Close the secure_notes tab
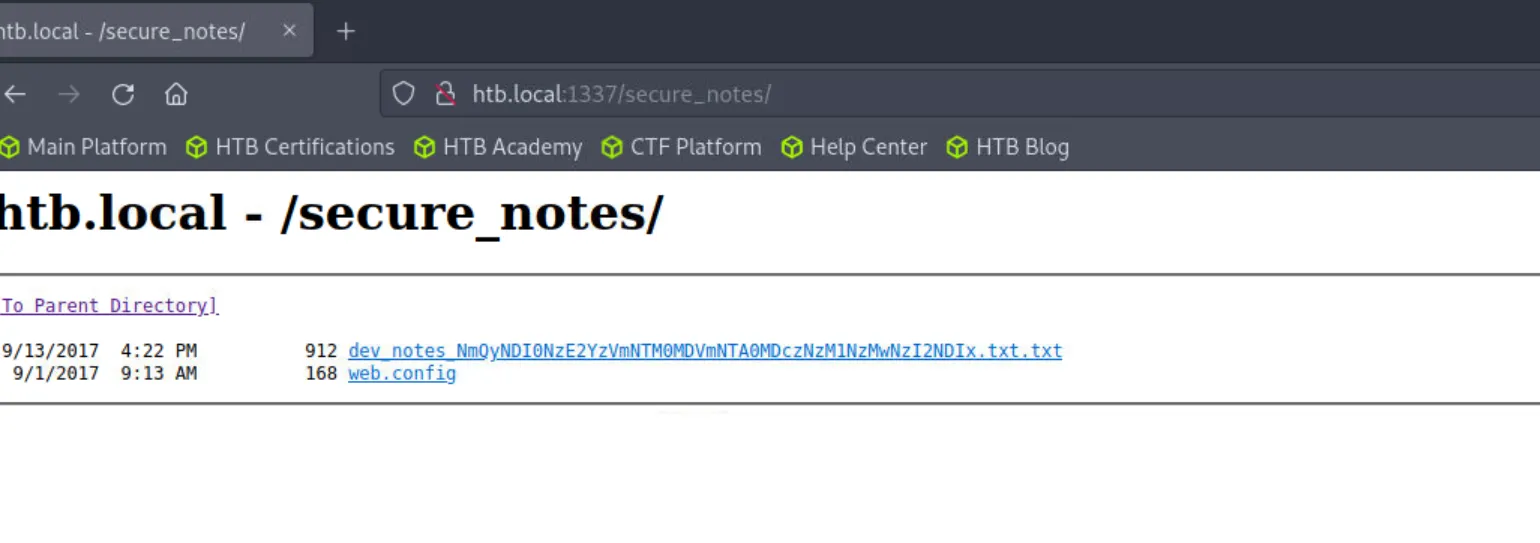1540x543 pixels. [x=289, y=30]
